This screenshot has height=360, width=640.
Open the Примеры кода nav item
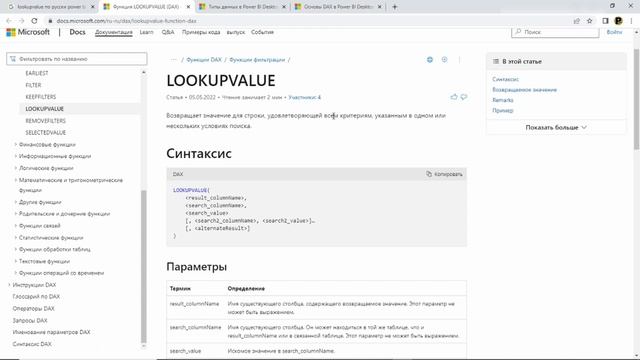(201, 32)
